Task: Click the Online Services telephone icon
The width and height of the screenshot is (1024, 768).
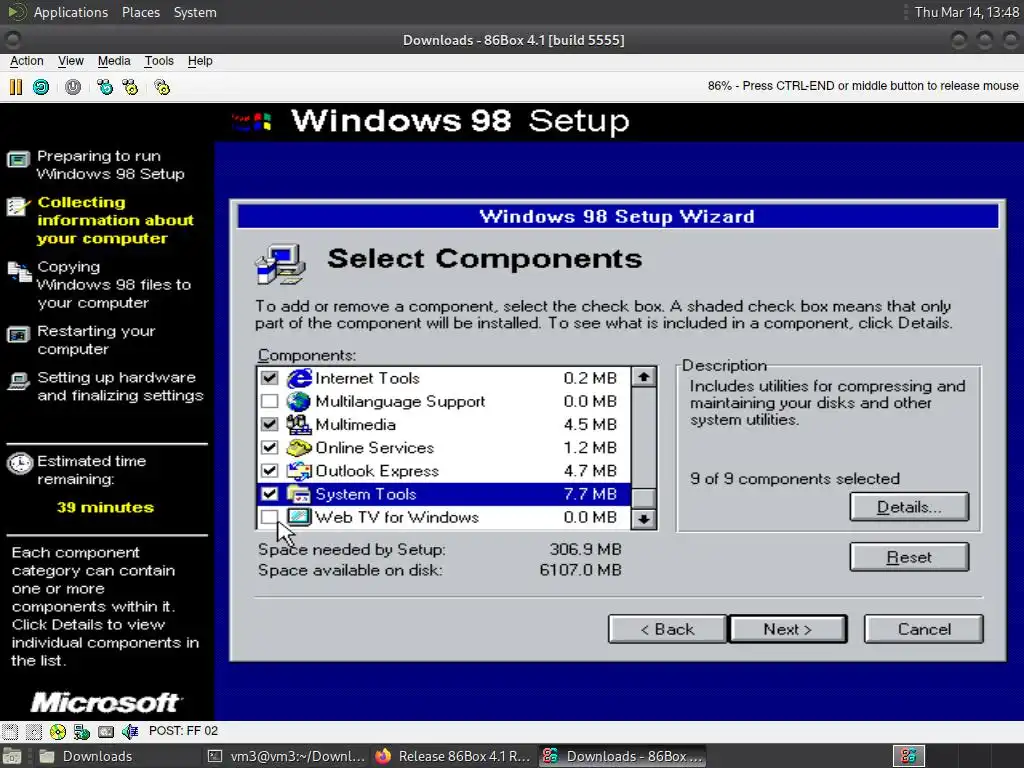Action: [x=299, y=447]
